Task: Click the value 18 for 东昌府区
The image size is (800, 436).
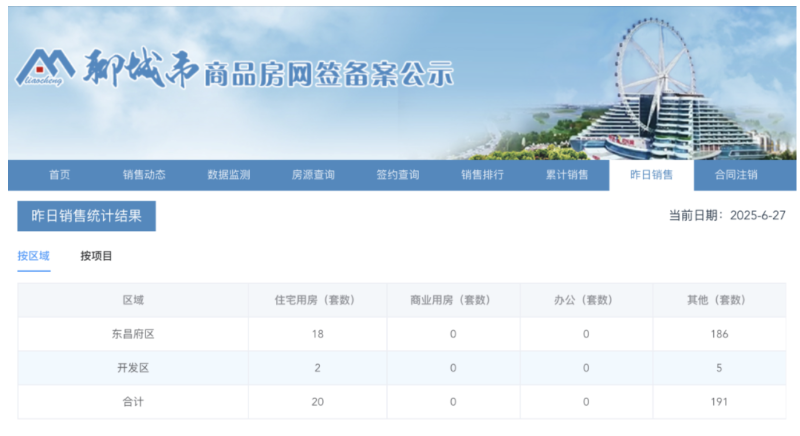Action: tap(317, 335)
